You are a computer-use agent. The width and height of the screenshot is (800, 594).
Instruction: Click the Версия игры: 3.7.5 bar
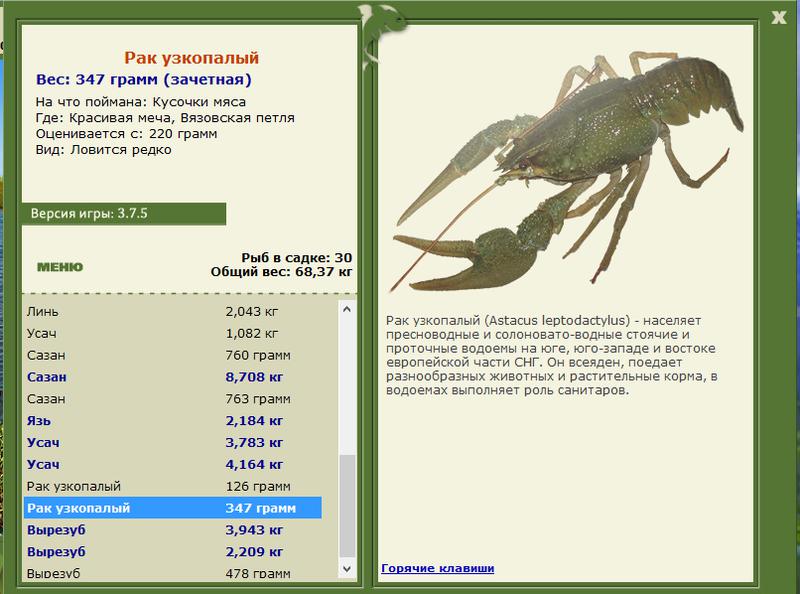124,213
